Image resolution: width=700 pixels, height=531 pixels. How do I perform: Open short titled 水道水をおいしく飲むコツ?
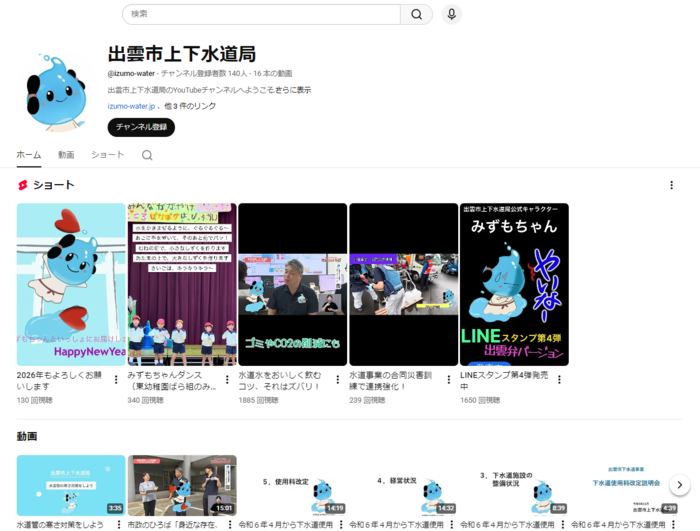[279, 380]
